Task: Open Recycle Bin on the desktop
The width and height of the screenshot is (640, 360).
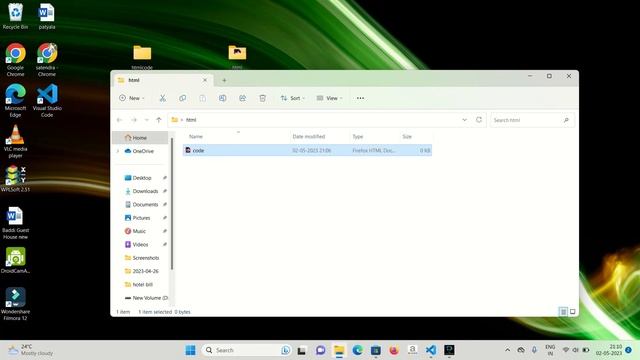Action: coord(16,16)
